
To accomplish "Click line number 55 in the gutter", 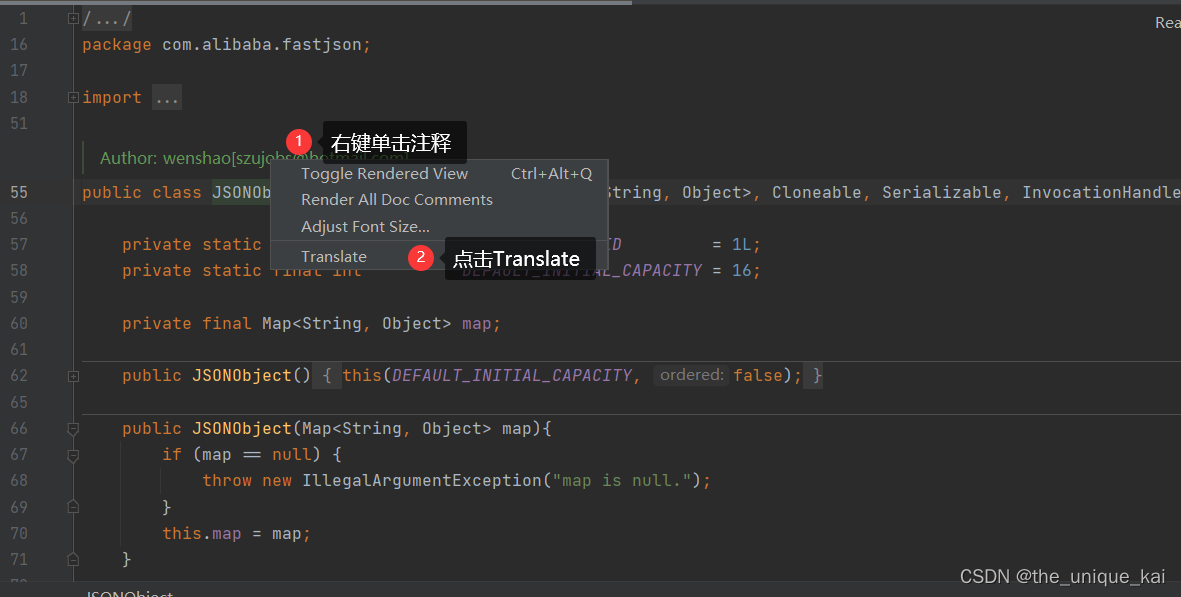I will coord(19,193).
